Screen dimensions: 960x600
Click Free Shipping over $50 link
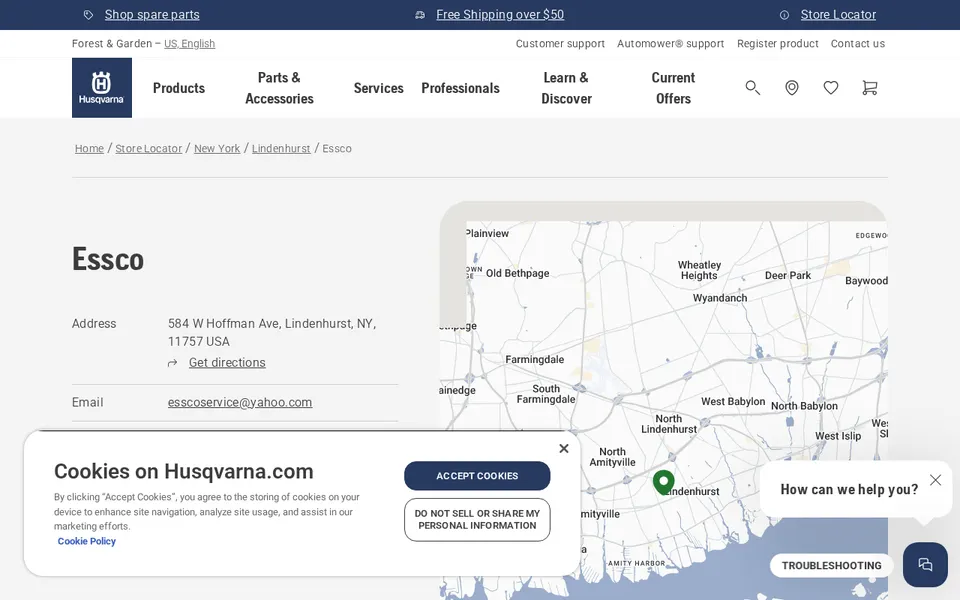pyautogui.click(x=500, y=15)
